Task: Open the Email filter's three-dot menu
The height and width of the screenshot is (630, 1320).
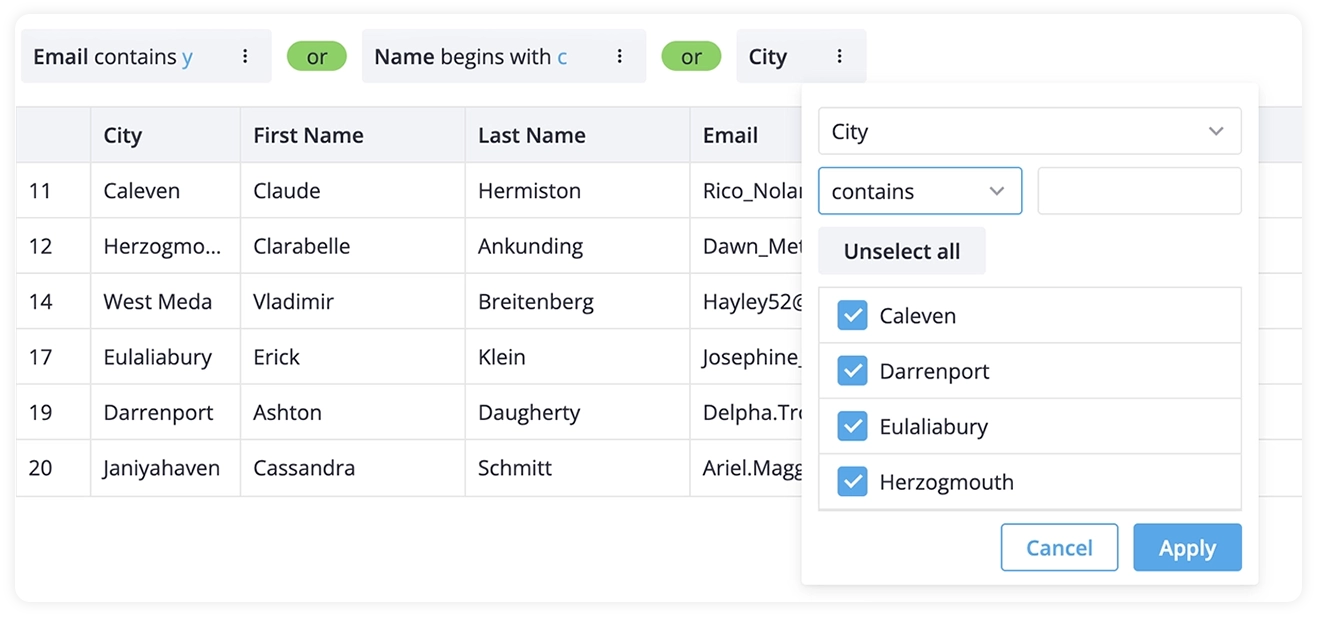Action: (246, 56)
